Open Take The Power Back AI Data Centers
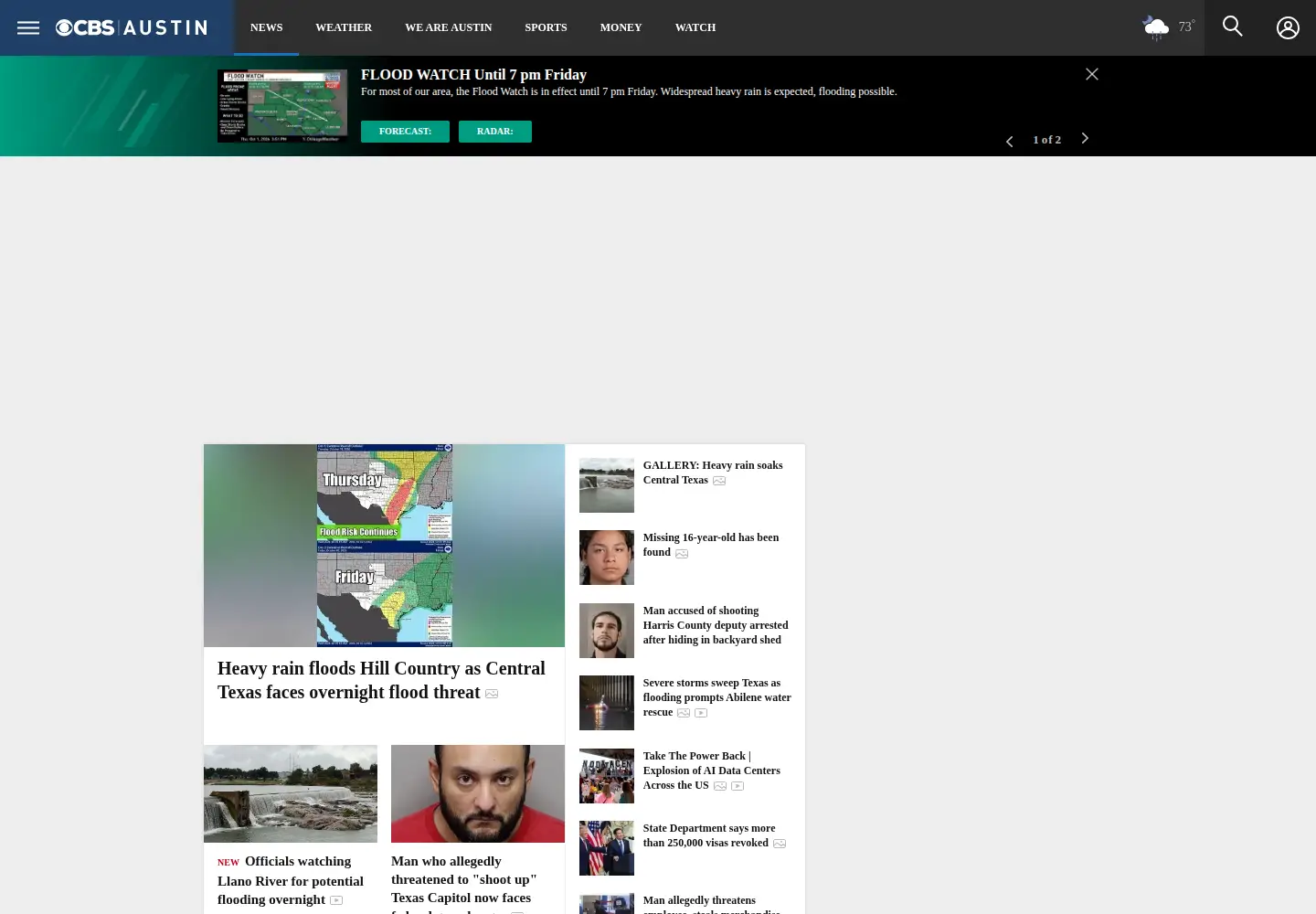This screenshot has height=914, width=1316. [711, 771]
